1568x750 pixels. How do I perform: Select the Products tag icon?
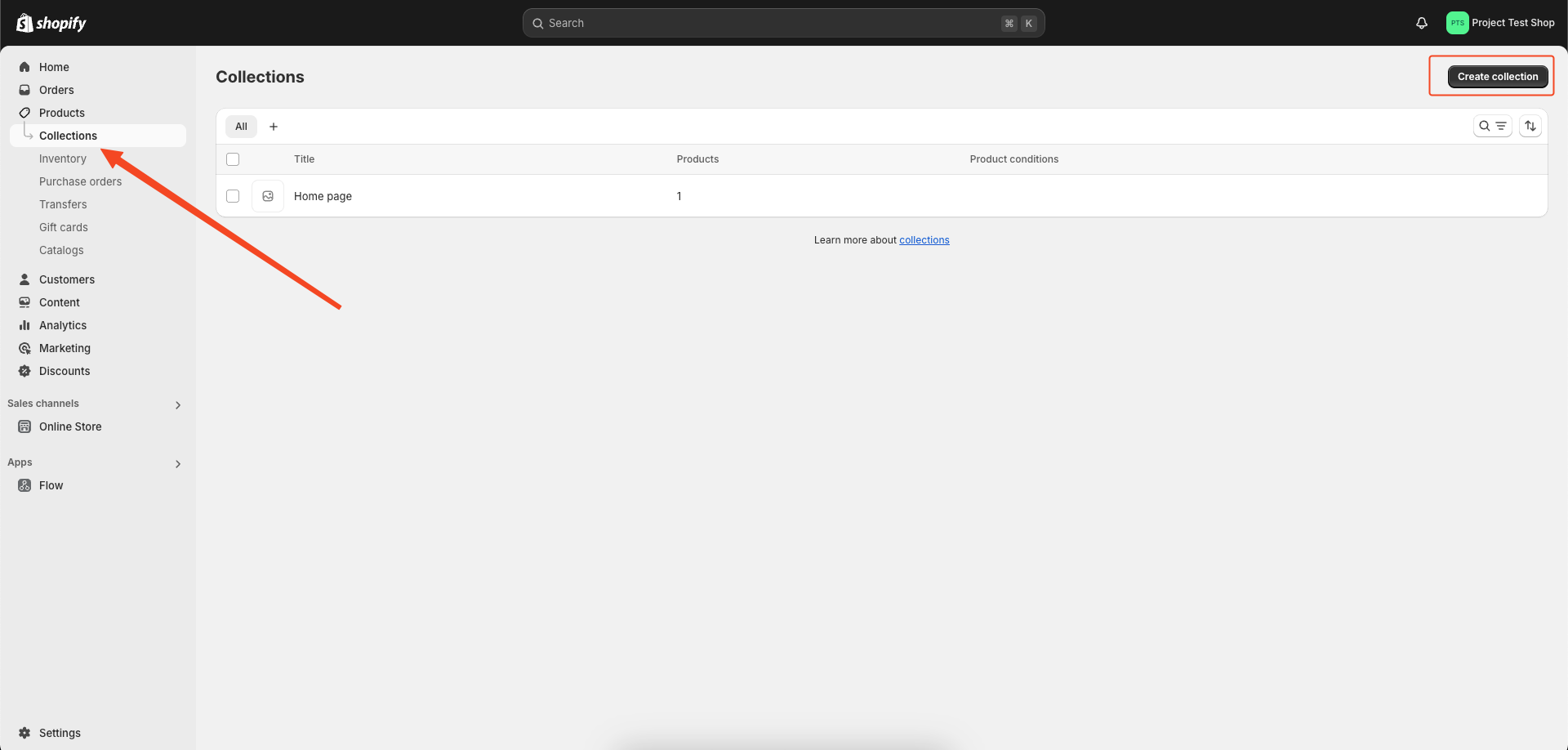[24, 113]
